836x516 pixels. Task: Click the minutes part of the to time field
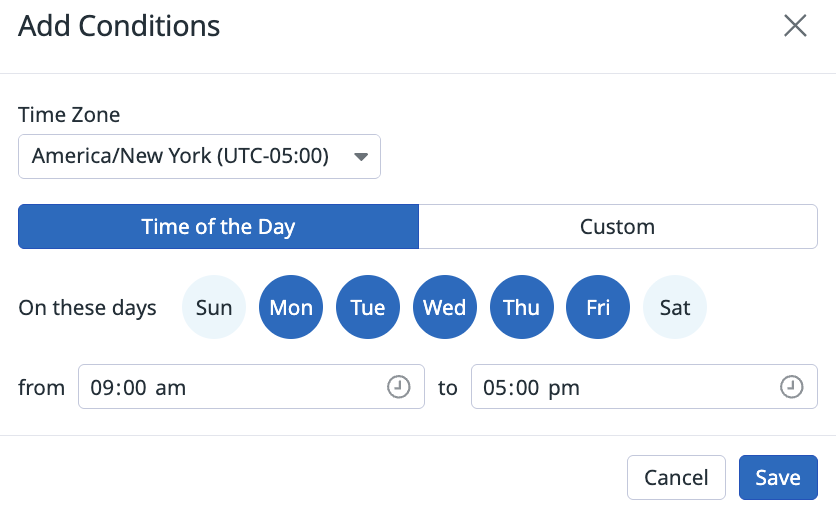point(526,388)
